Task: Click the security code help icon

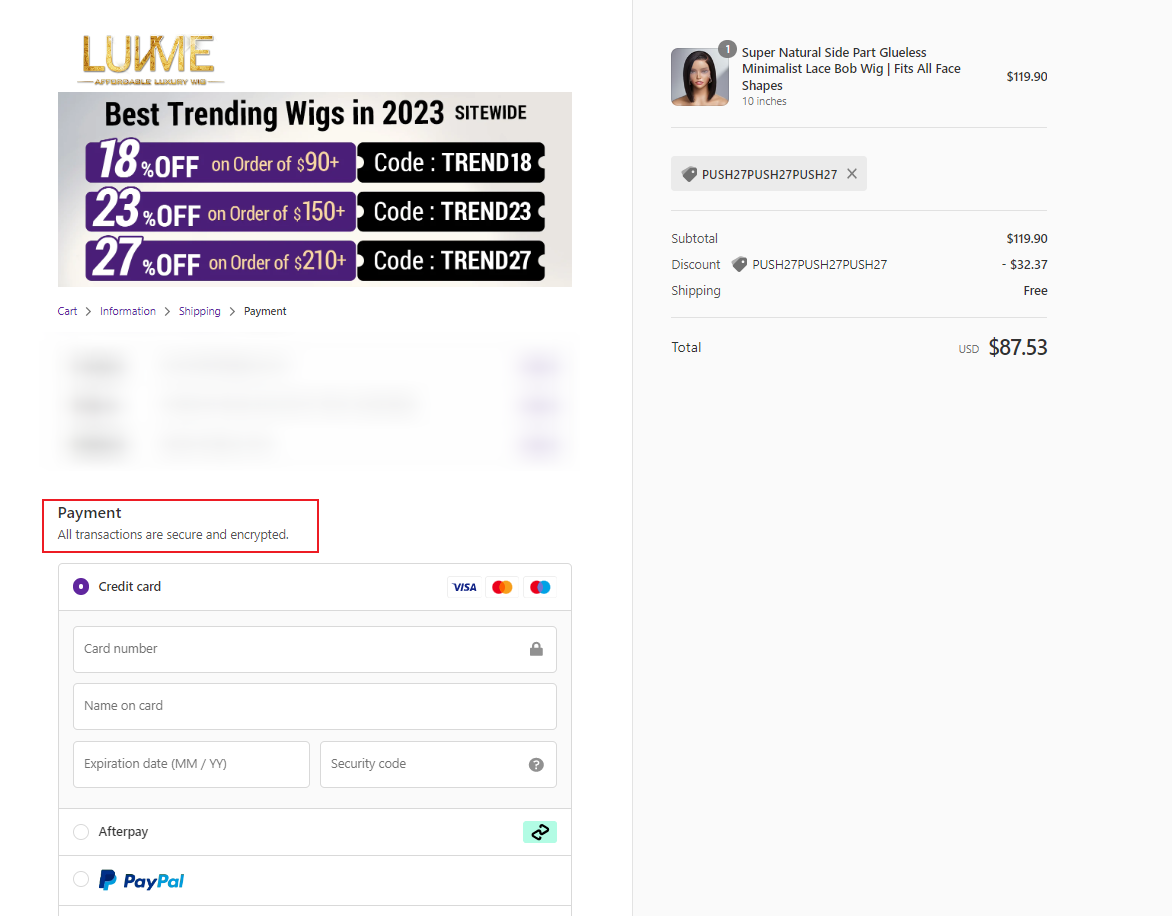Action: coord(536,765)
